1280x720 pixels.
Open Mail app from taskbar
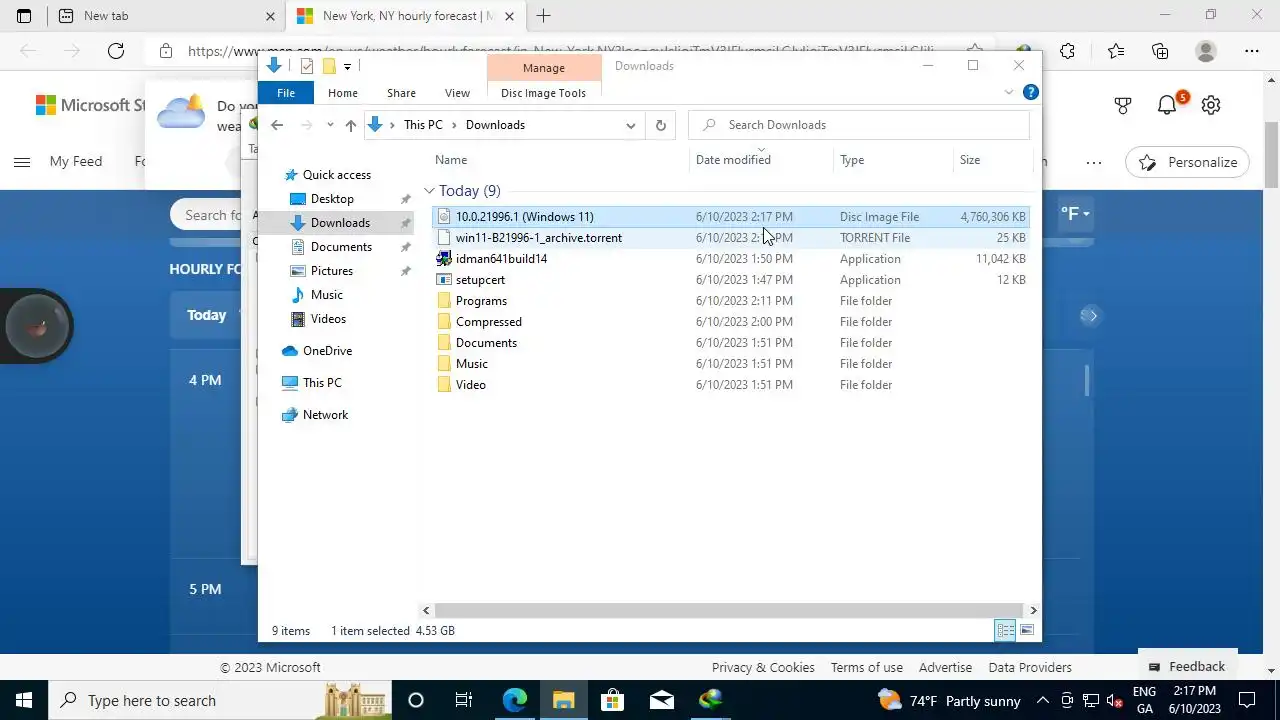pos(661,700)
